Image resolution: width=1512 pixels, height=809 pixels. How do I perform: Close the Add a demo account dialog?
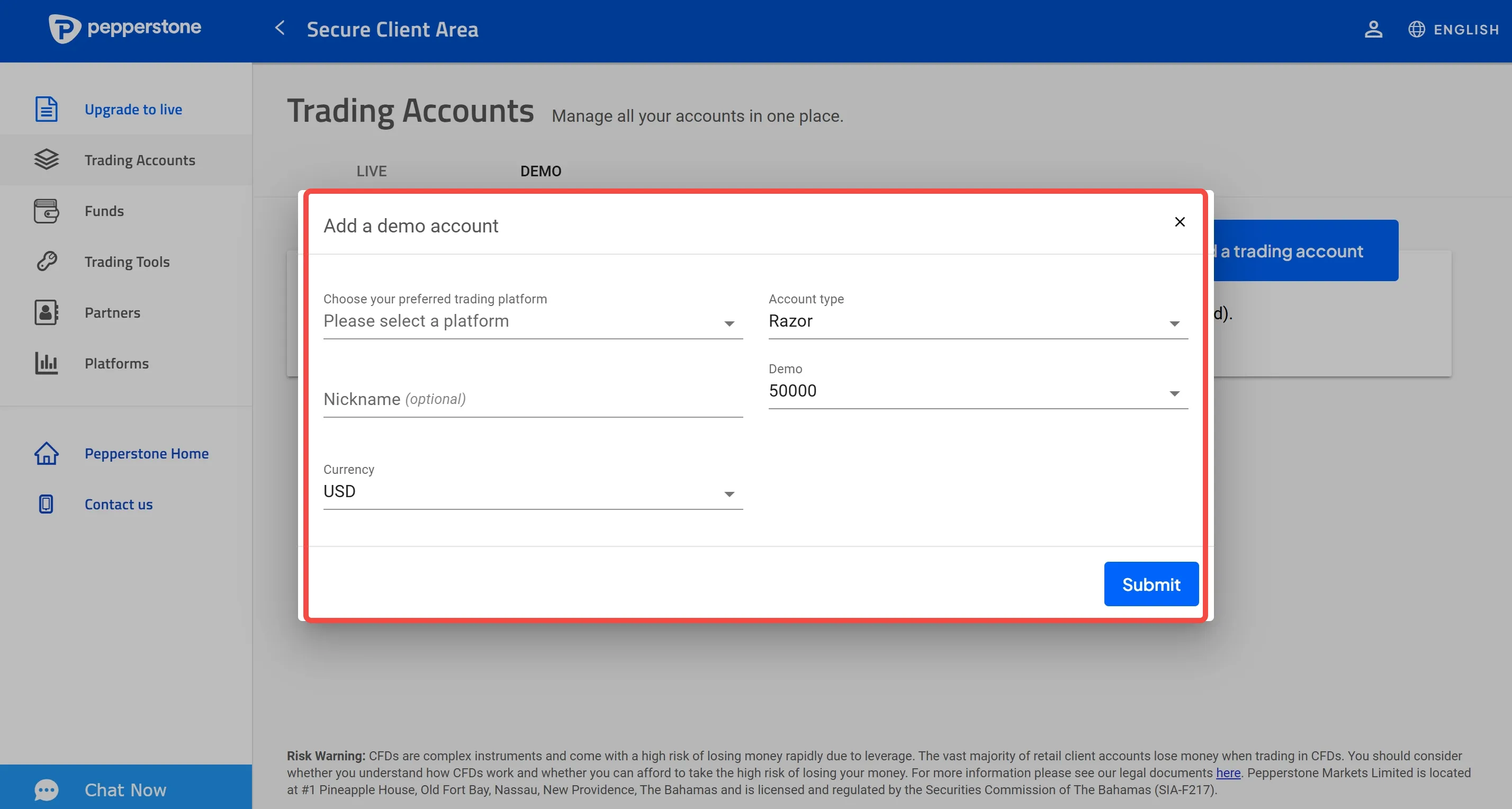(1180, 222)
